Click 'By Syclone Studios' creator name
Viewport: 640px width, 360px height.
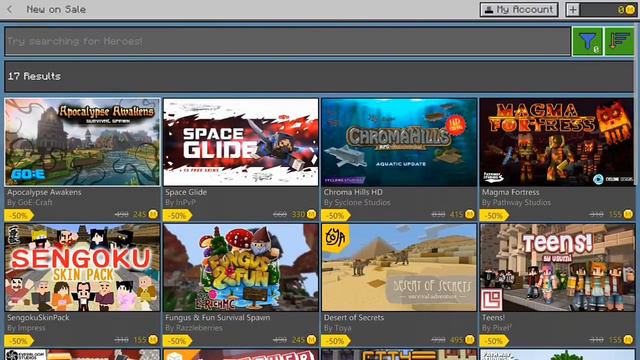point(357,202)
